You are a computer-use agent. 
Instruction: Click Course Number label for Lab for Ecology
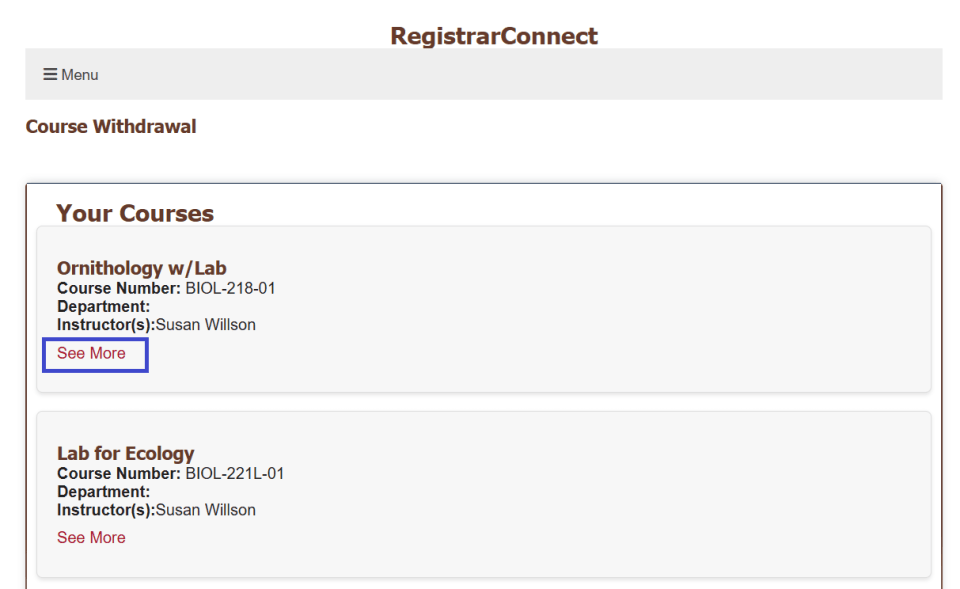pyautogui.click(x=119, y=474)
